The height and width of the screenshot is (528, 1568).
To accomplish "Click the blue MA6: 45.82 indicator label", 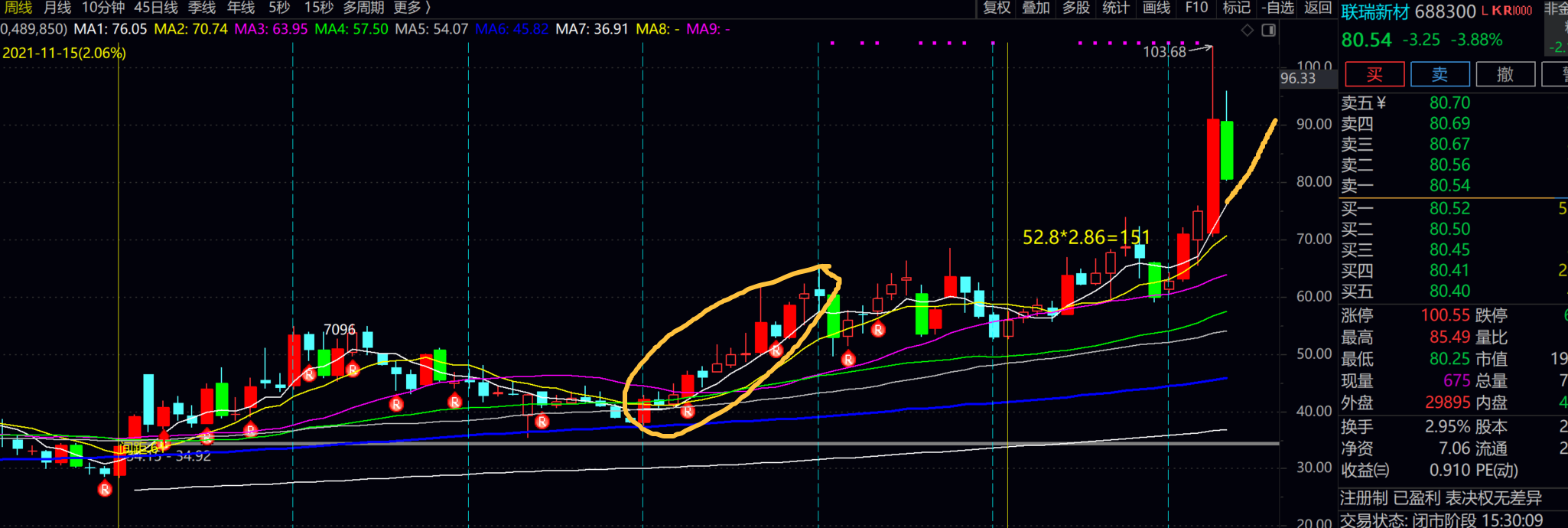I will [x=511, y=29].
